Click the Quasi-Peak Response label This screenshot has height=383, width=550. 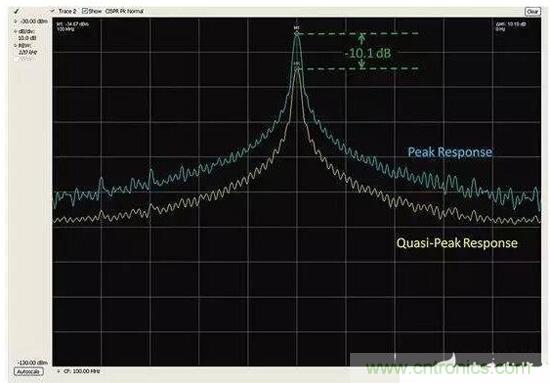(x=457, y=243)
